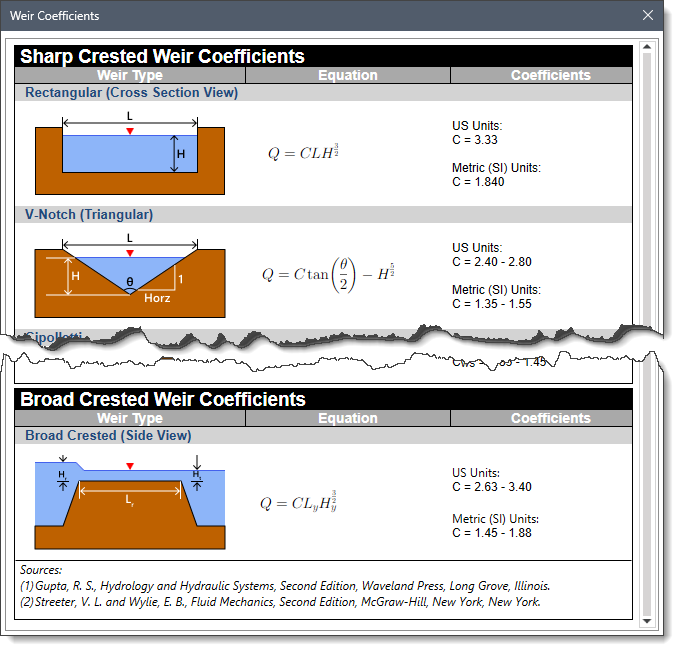Click 'Weir Type' header in sharp crested table

130,75
